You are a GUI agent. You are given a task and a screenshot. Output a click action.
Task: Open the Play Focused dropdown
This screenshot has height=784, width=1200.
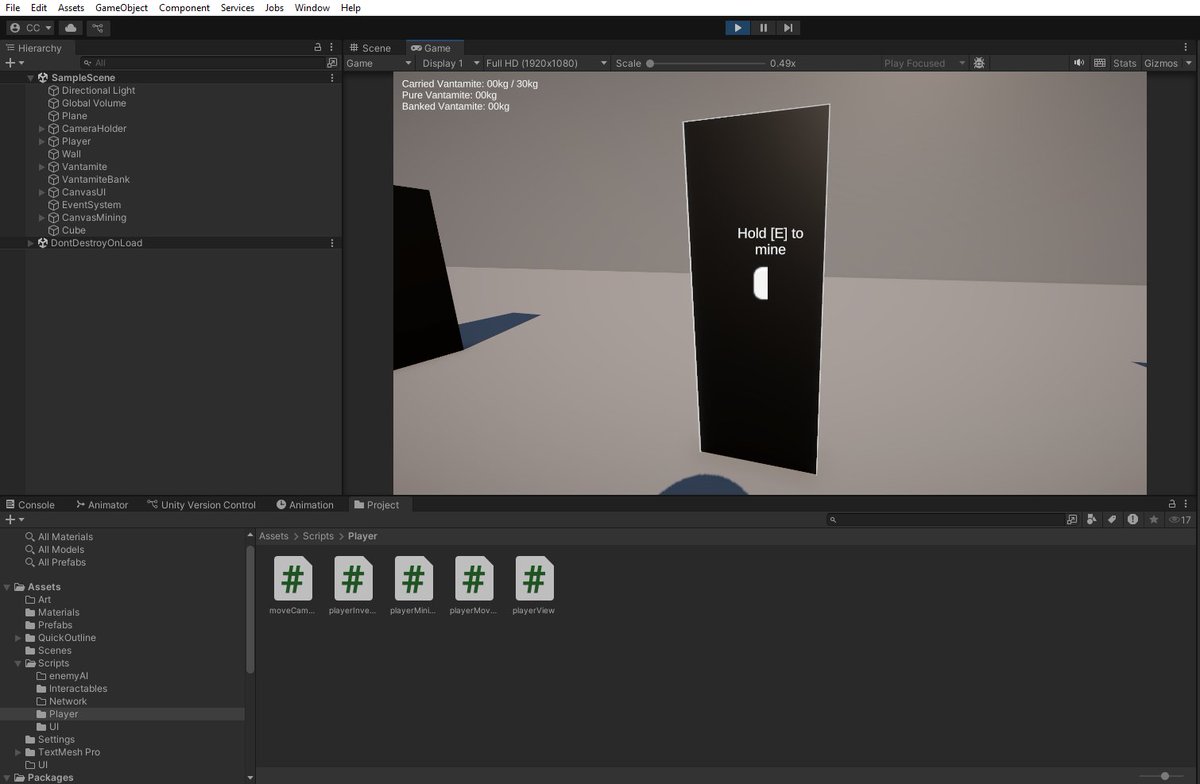point(924,63)
